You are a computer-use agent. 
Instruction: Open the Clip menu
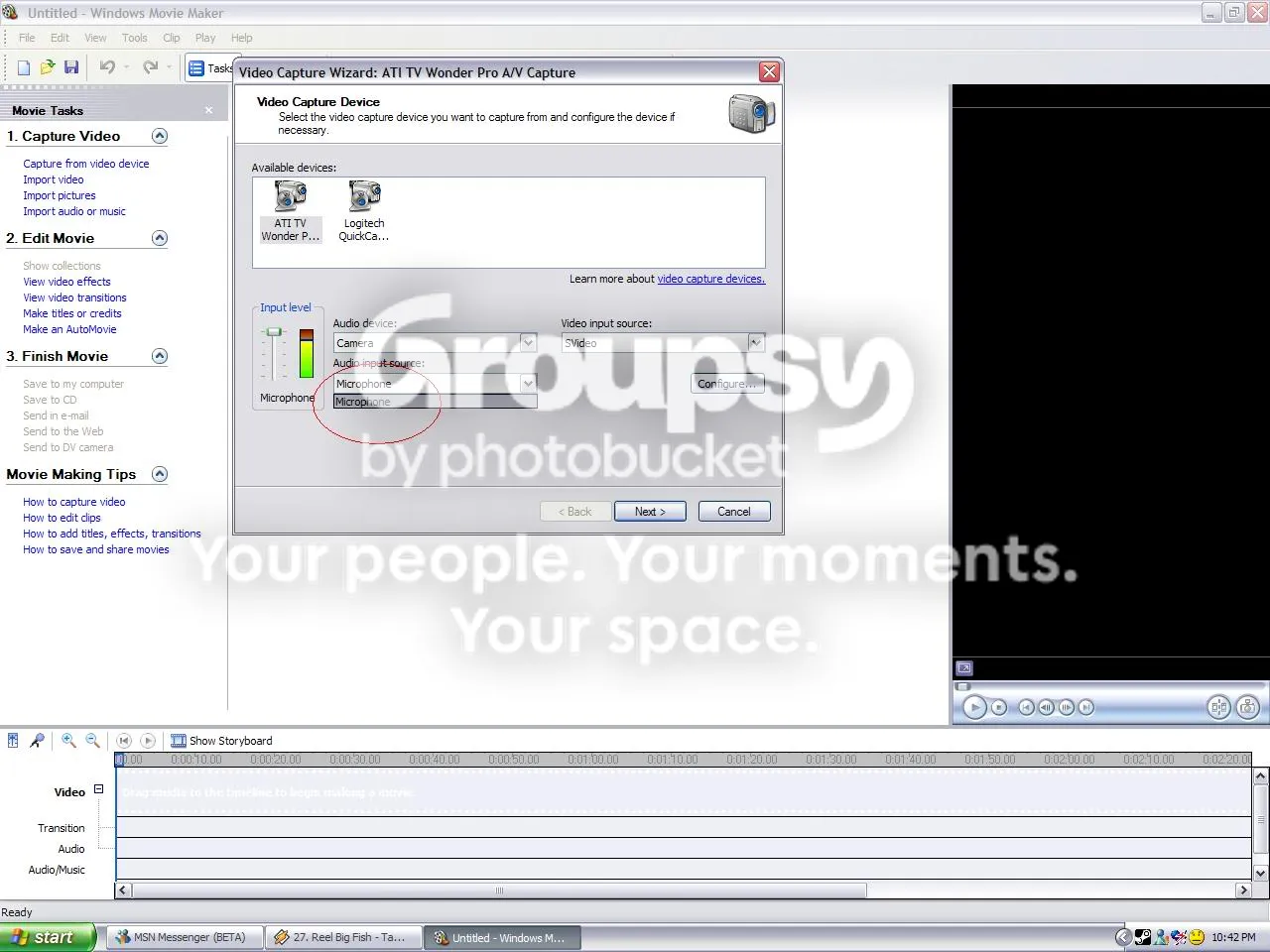click(172, 38)
